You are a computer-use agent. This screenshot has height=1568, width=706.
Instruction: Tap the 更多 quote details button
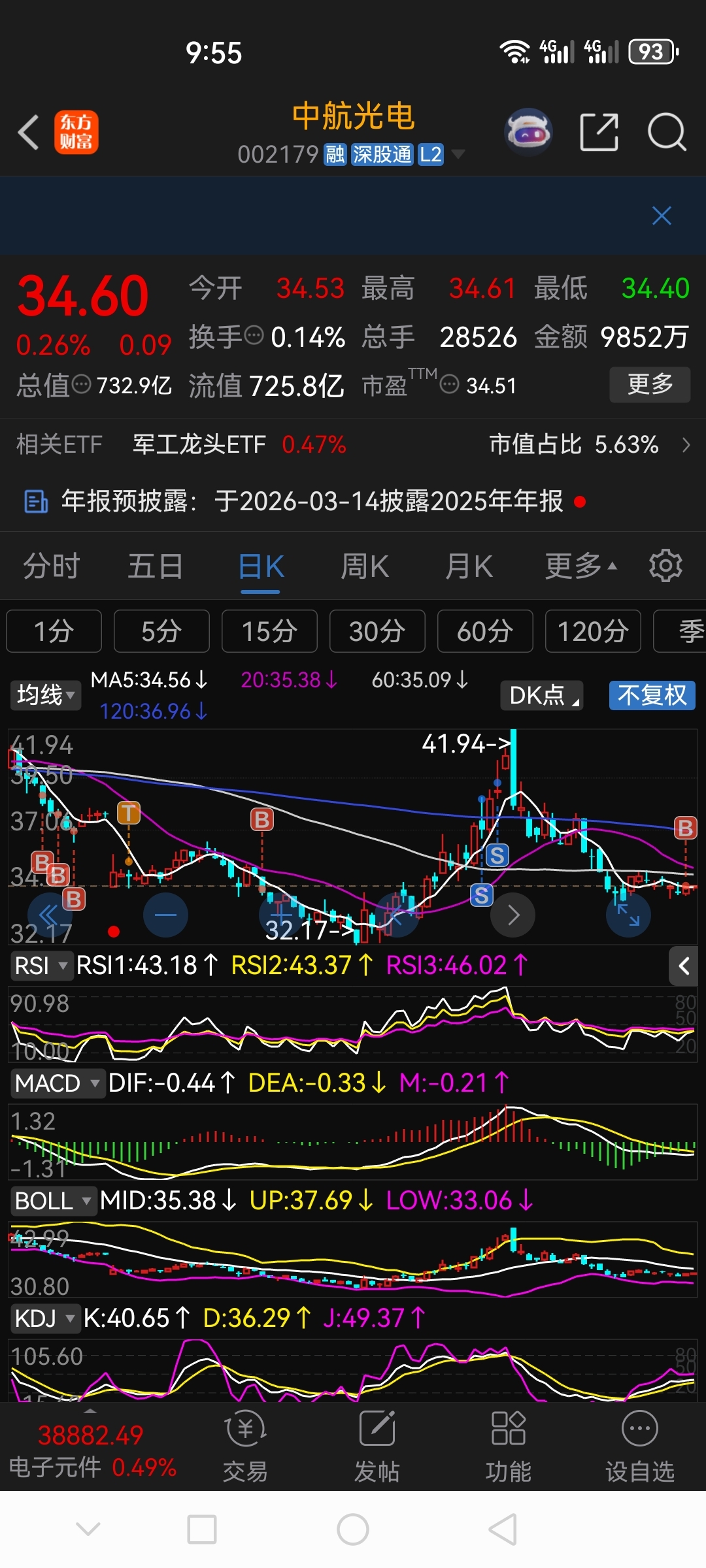[650, 384]
